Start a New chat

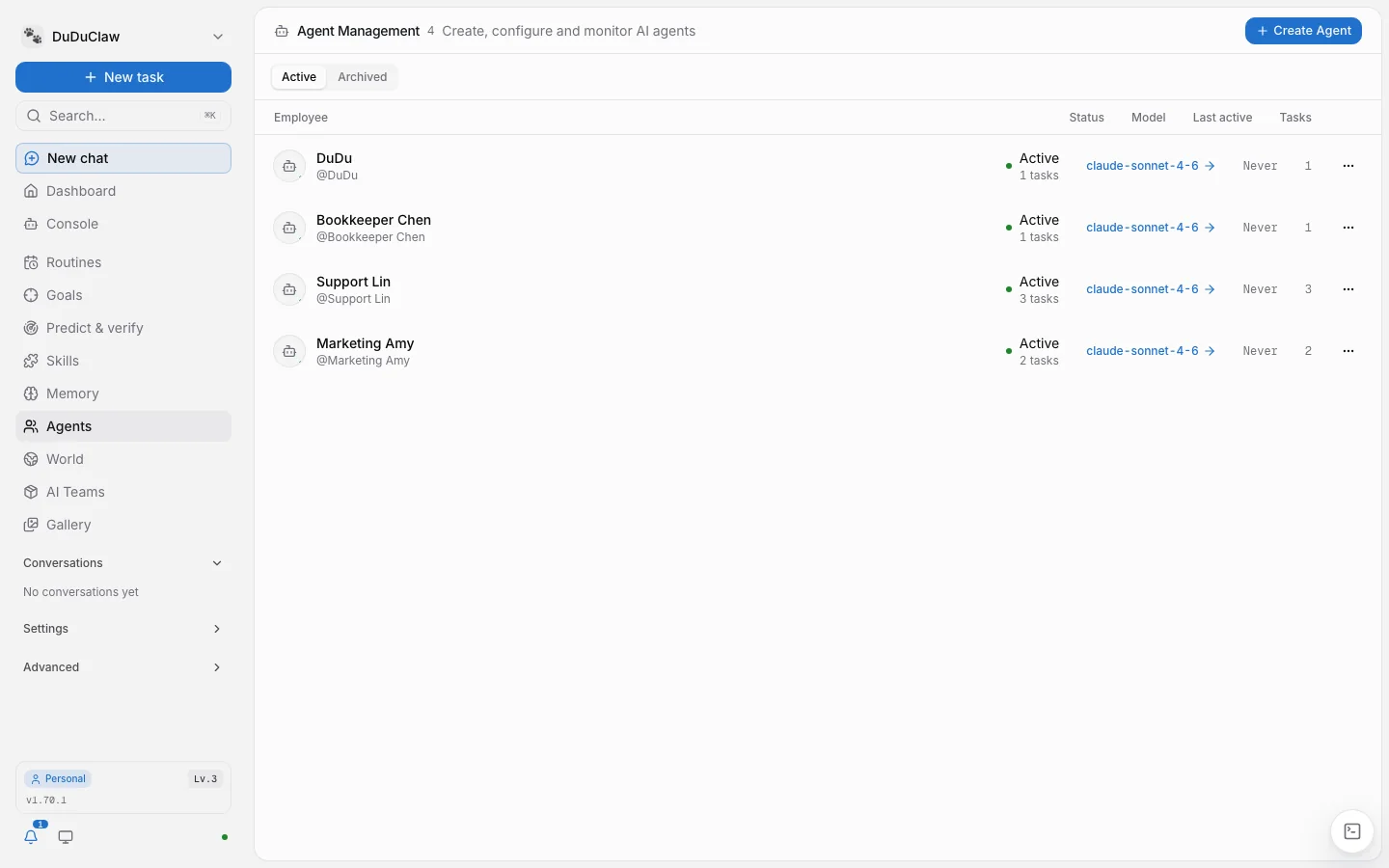123,158
